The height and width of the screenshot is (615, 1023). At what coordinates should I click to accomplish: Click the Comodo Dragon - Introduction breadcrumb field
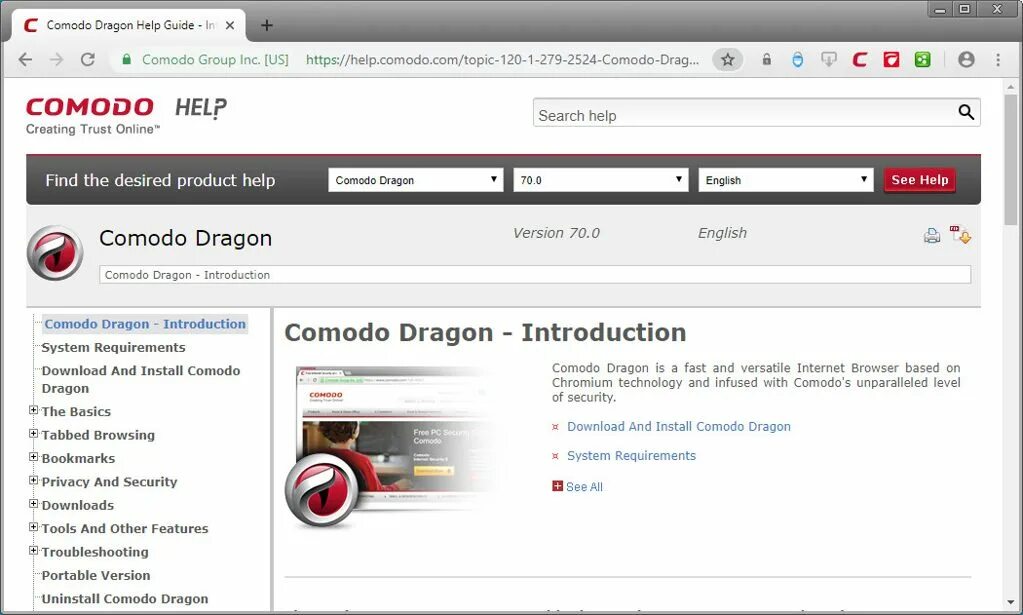click(535, 275)
